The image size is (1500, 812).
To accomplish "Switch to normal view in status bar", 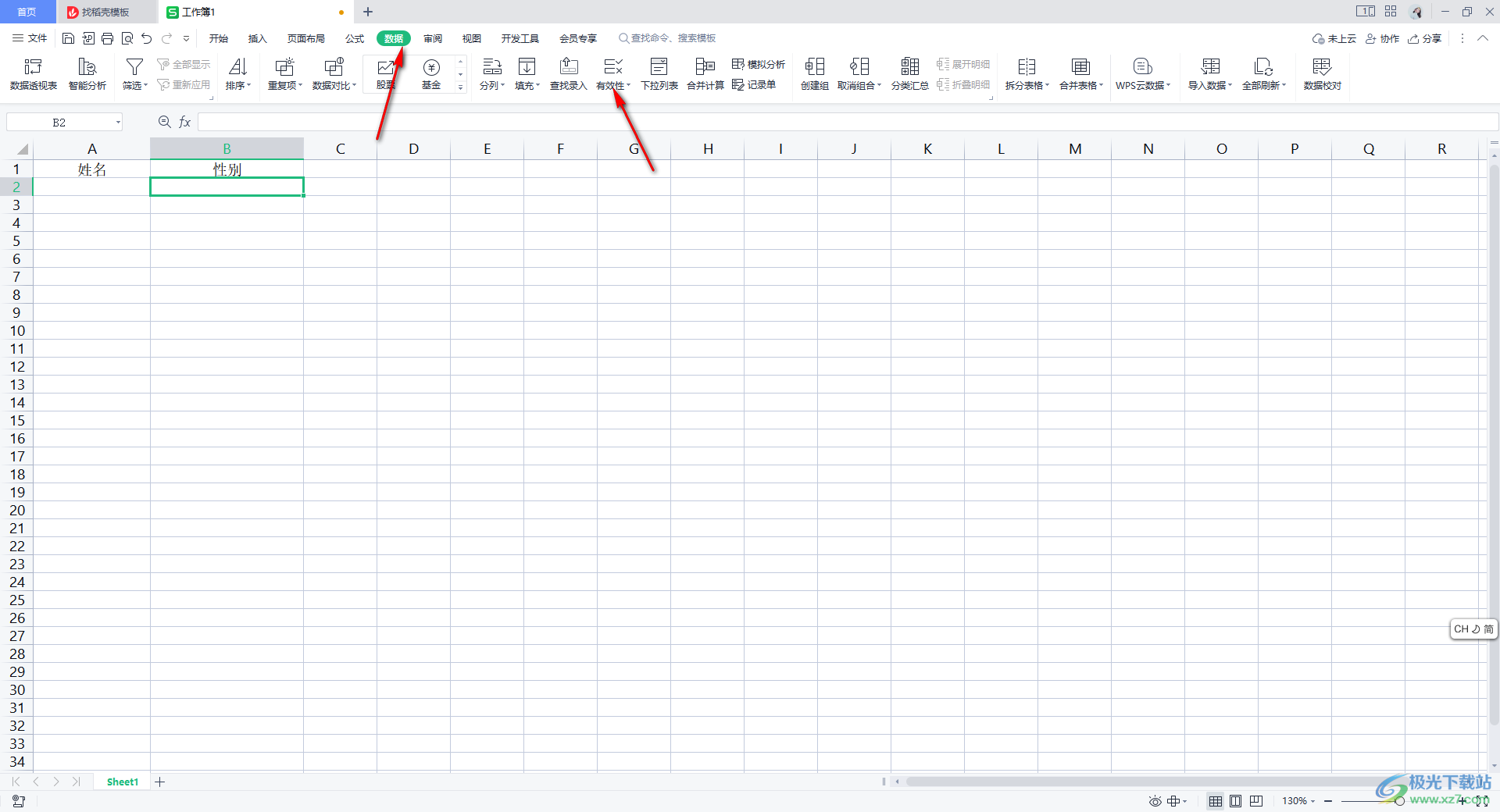I will (x=1216, y=801).
